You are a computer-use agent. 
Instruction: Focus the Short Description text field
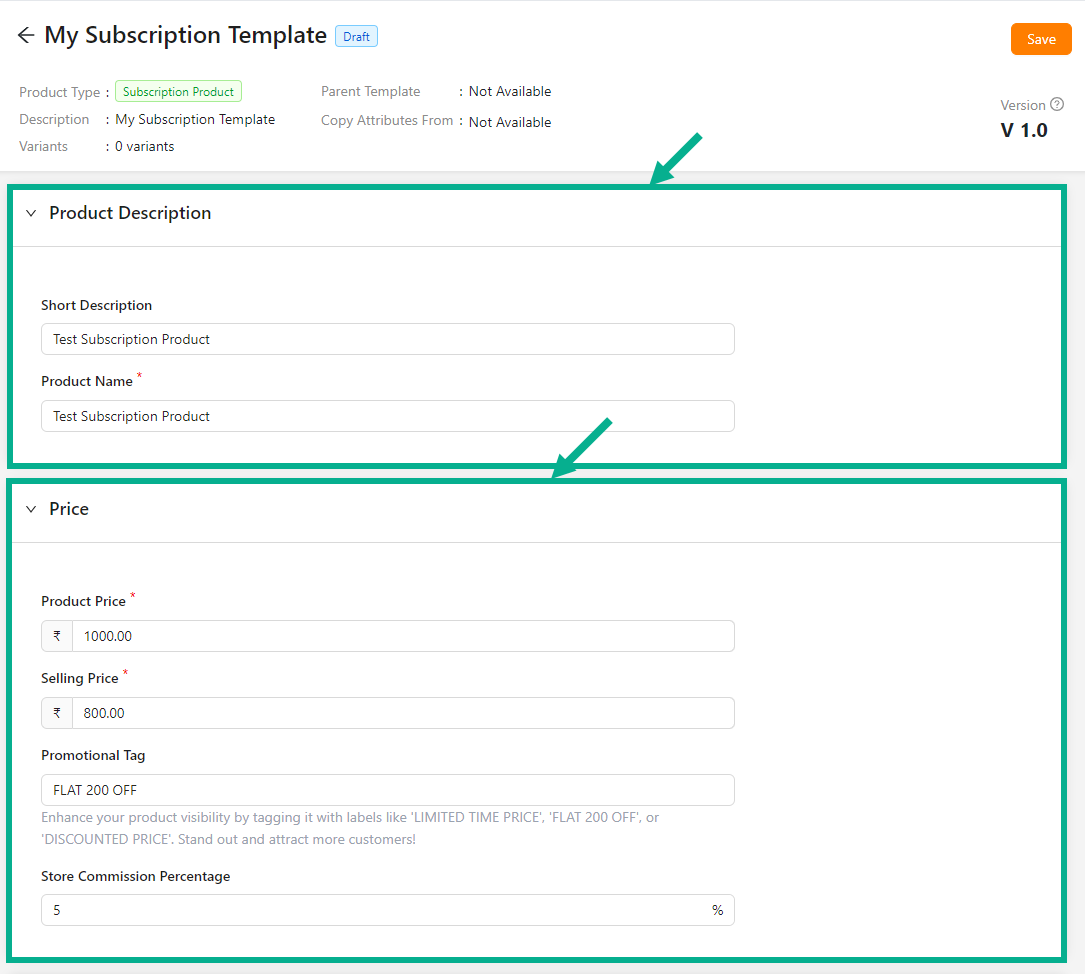(387, 339)
